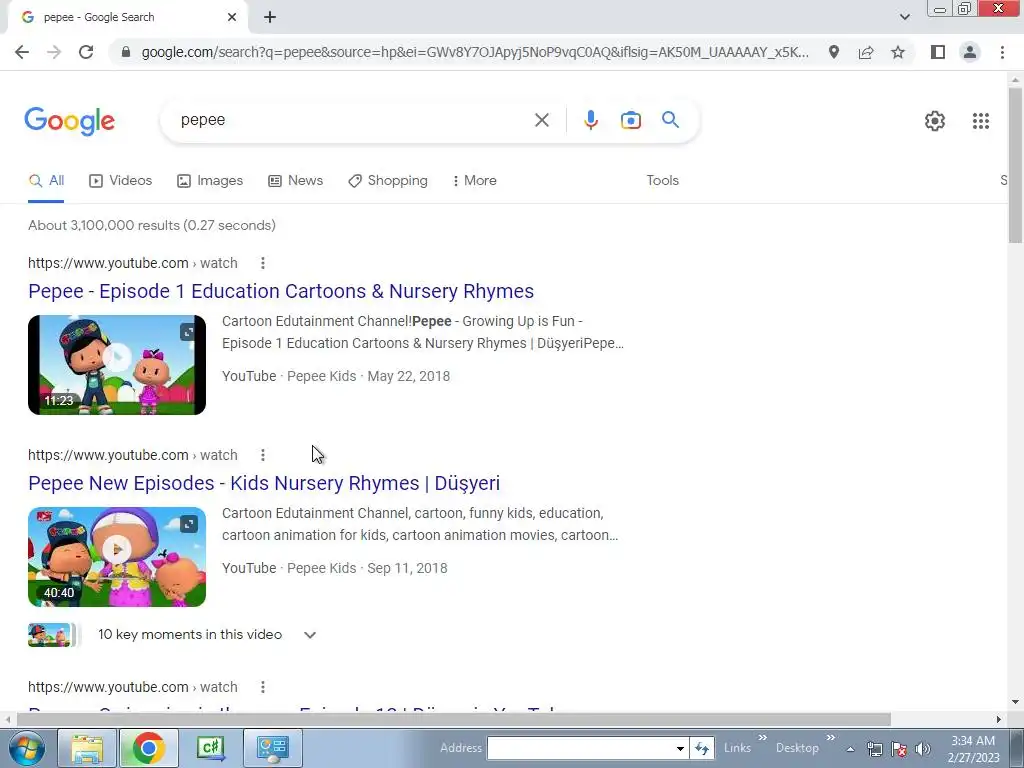
Task: Open the control panel taskbar app
Action: tap(273, 748)
